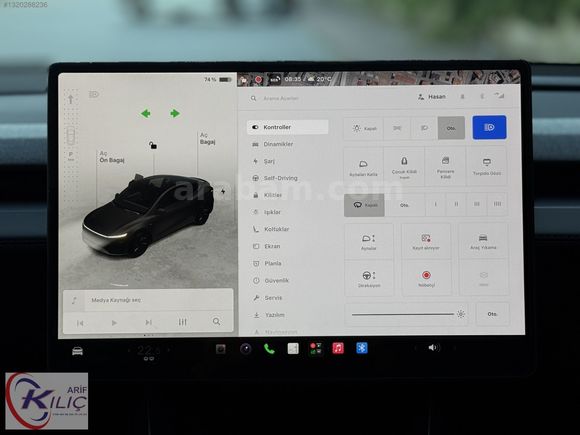Toggle the blue high beam button

point(489,127)
